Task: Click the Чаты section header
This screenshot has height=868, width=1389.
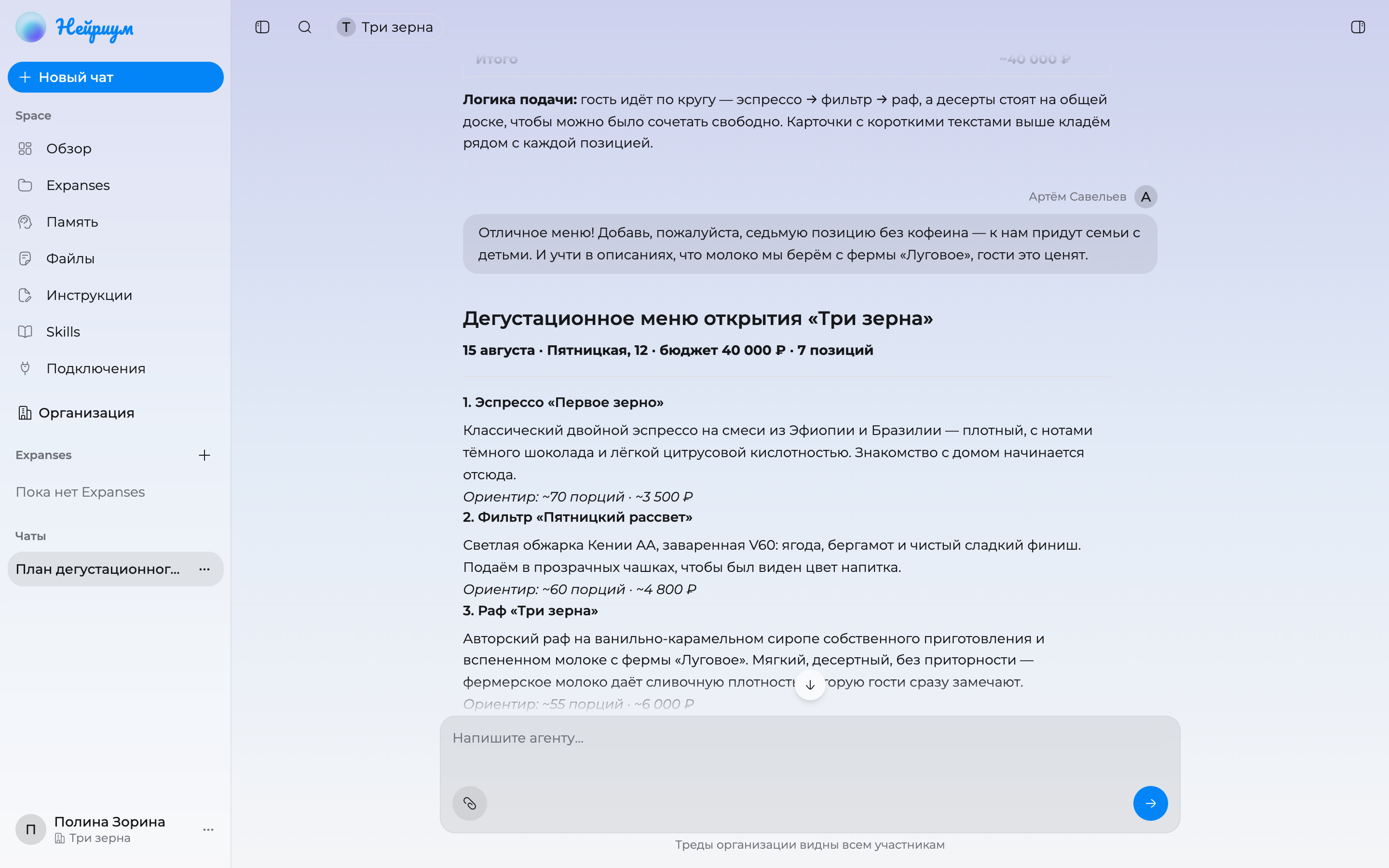Action: tap(30, 536)
